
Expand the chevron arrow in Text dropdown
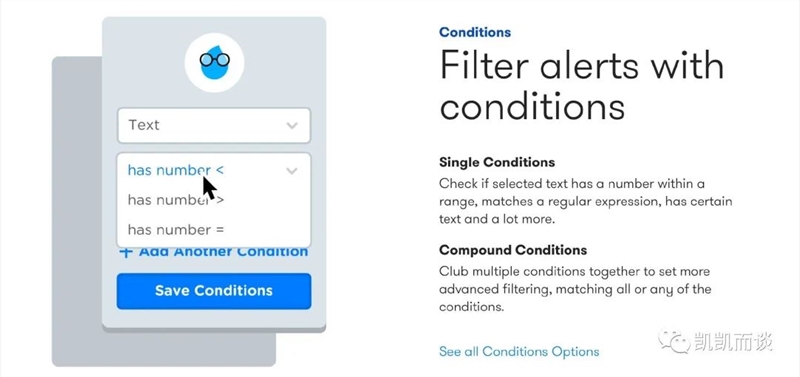292,125
